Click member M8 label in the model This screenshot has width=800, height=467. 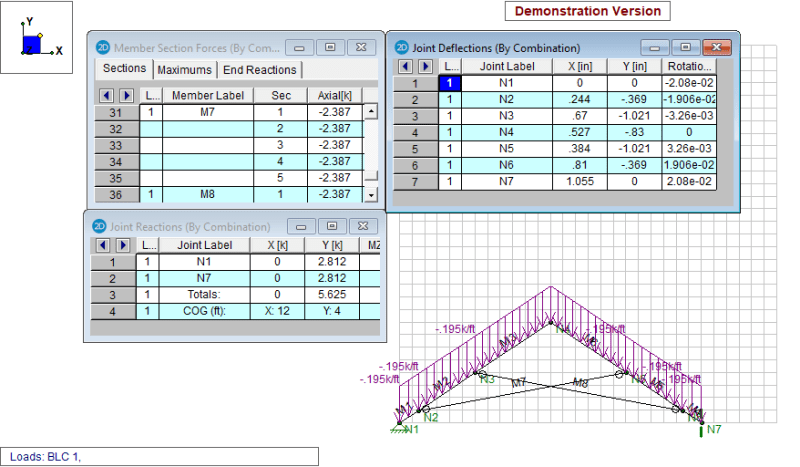581,382
